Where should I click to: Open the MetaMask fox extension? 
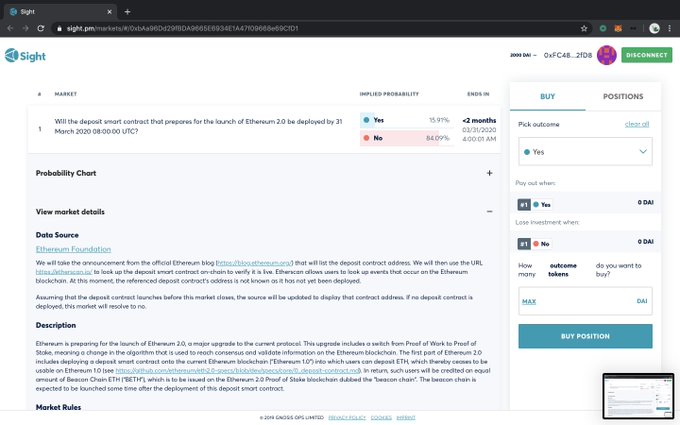[x=618, y=28]
